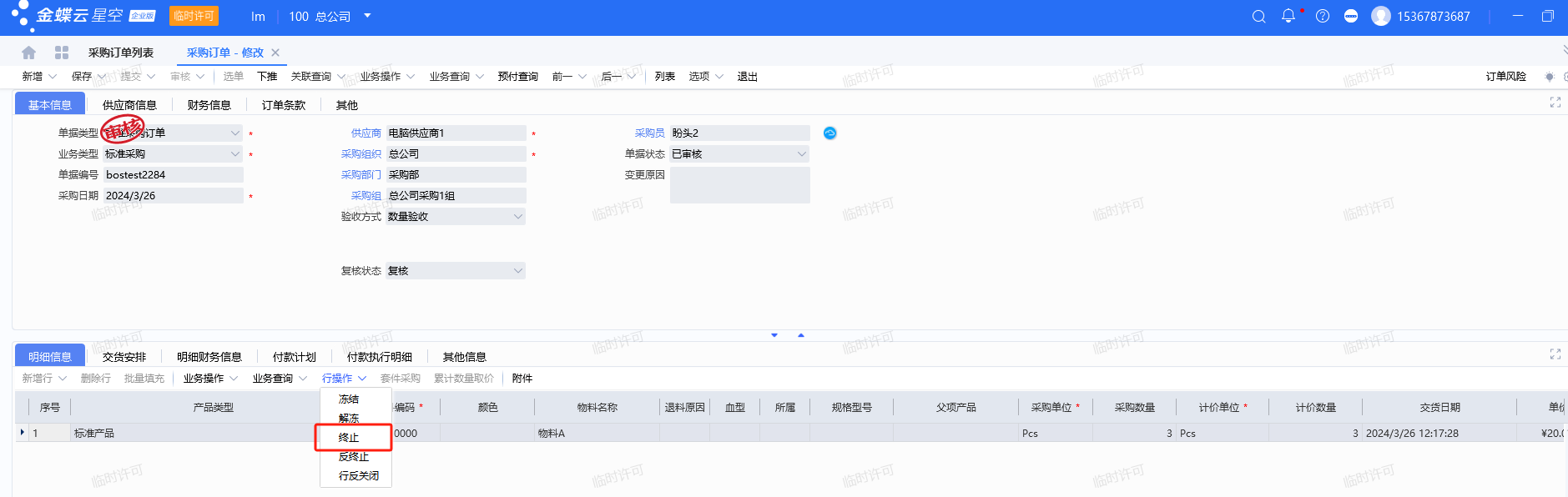Open the app grid menu icon

click(62, 53)
